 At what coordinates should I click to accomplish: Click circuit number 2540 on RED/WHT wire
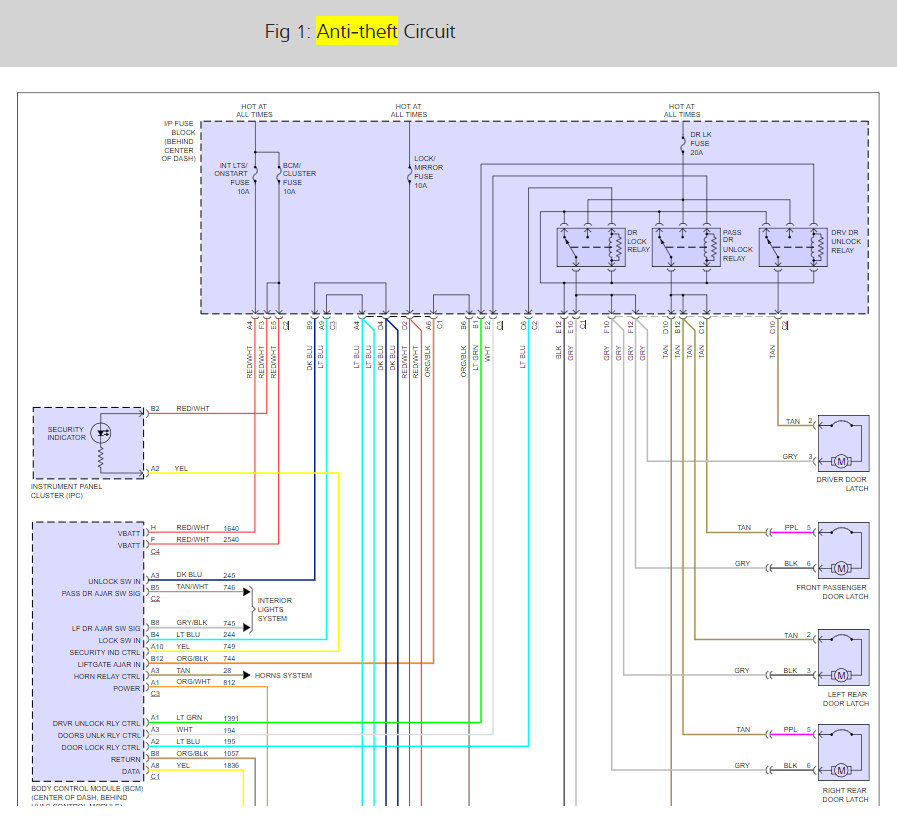pyautogui.click(x=231, y=539)
